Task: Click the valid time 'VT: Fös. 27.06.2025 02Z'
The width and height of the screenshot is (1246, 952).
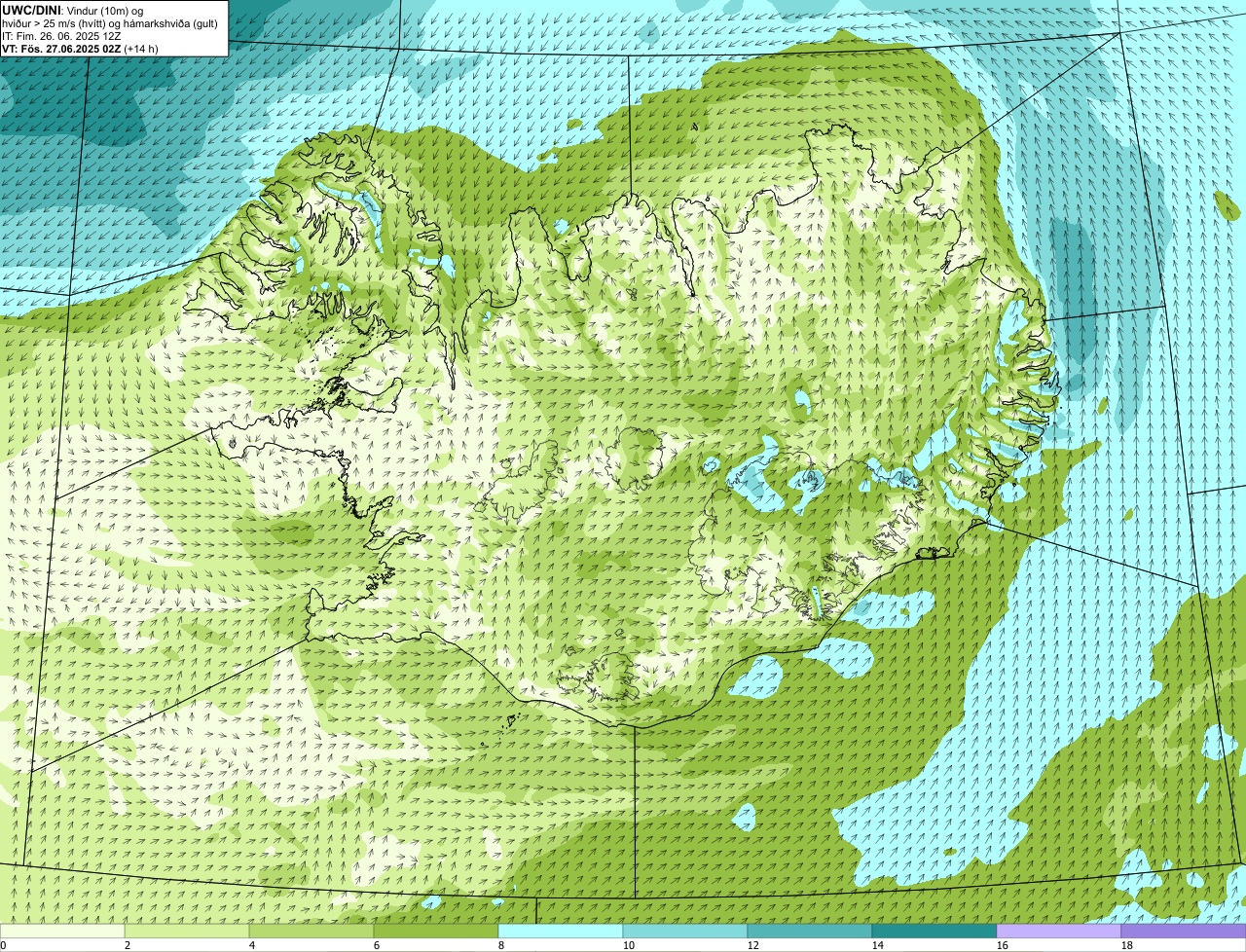Action: [x=61, y=48]
